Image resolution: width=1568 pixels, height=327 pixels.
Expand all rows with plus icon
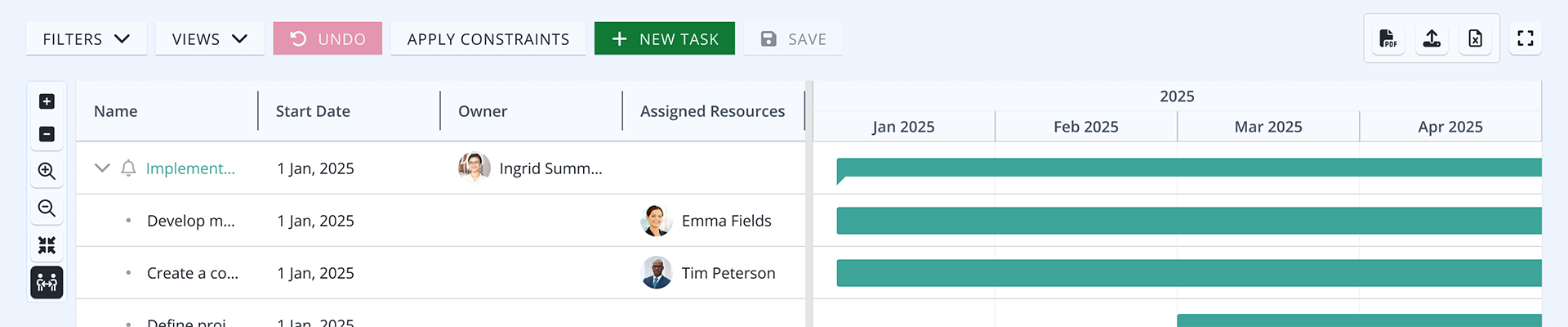pyautogui.click(x=47, y=101)
